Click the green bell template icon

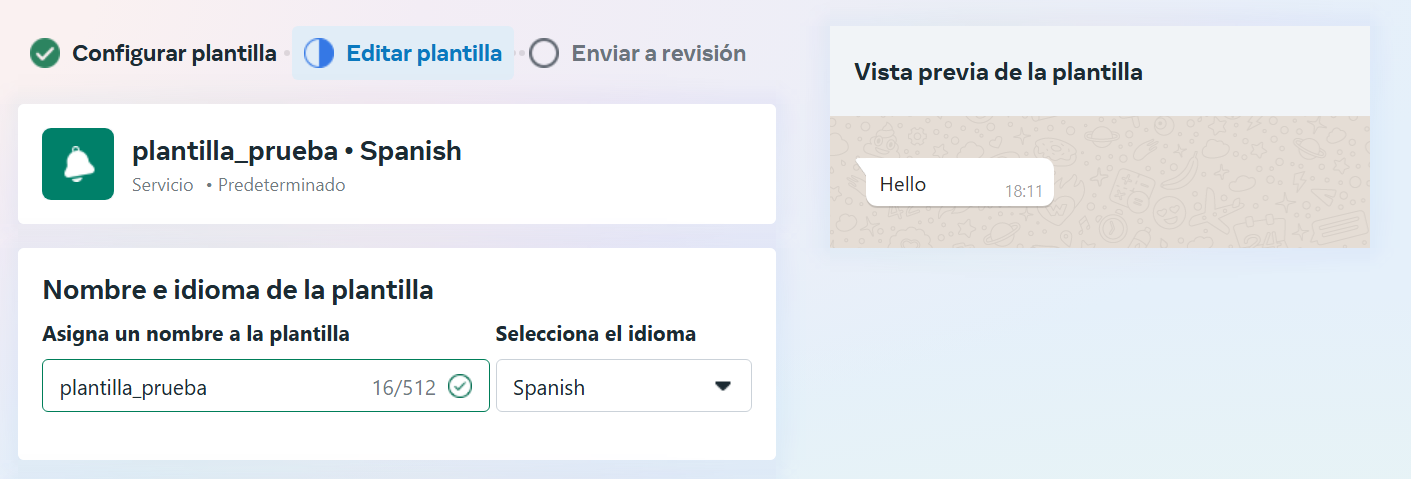pyautogui.click(x=78, y=164)
